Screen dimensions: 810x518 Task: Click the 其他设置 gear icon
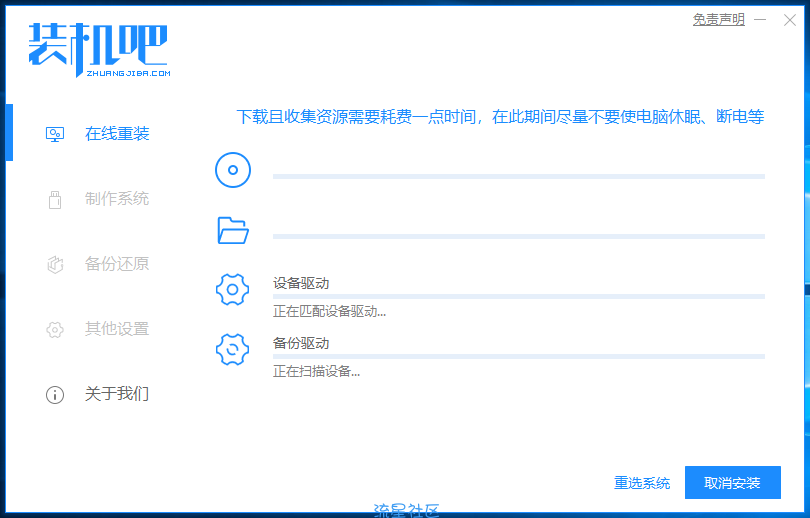(55, 329)
